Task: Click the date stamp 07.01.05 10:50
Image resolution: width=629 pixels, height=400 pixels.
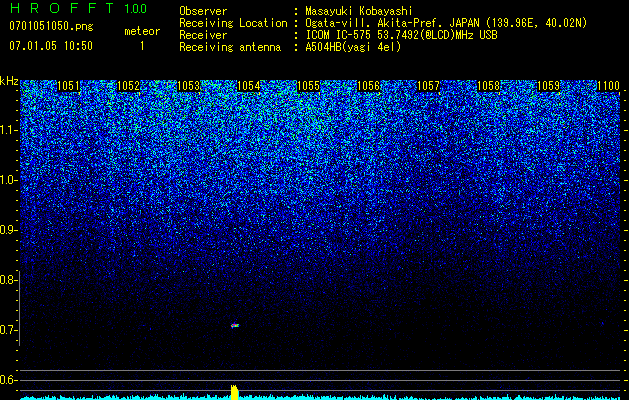Action: pyautogui.click(x=51, y=46)
